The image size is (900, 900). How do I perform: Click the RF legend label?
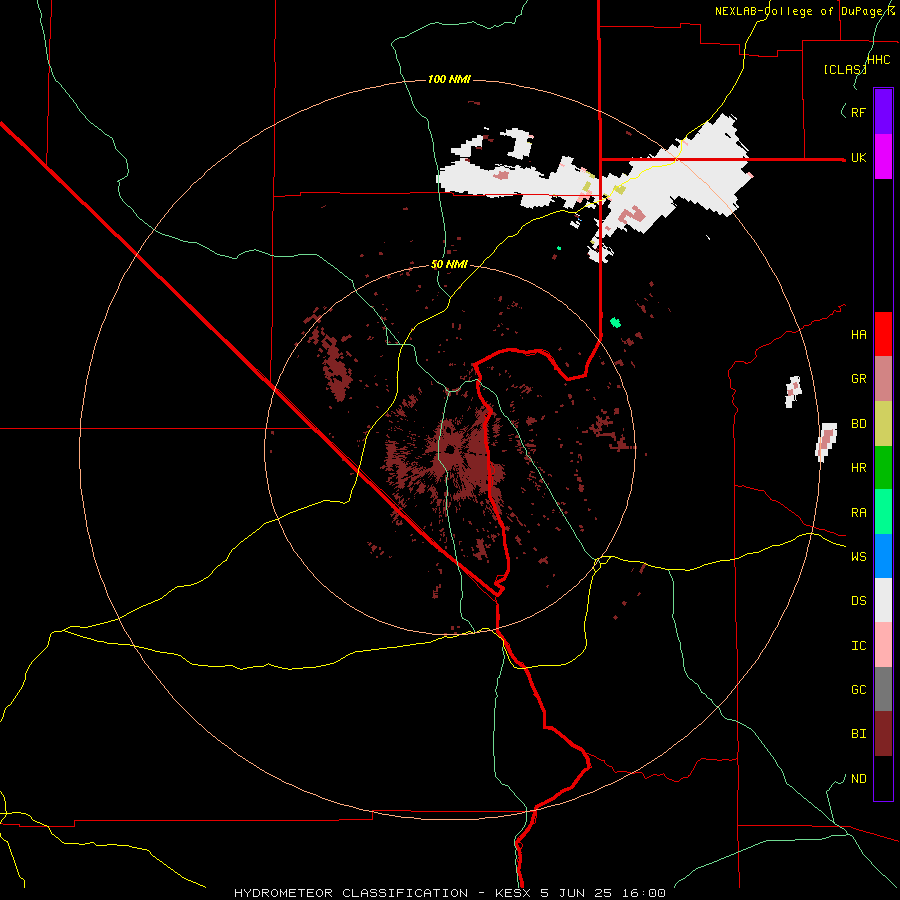coord(858,112)
